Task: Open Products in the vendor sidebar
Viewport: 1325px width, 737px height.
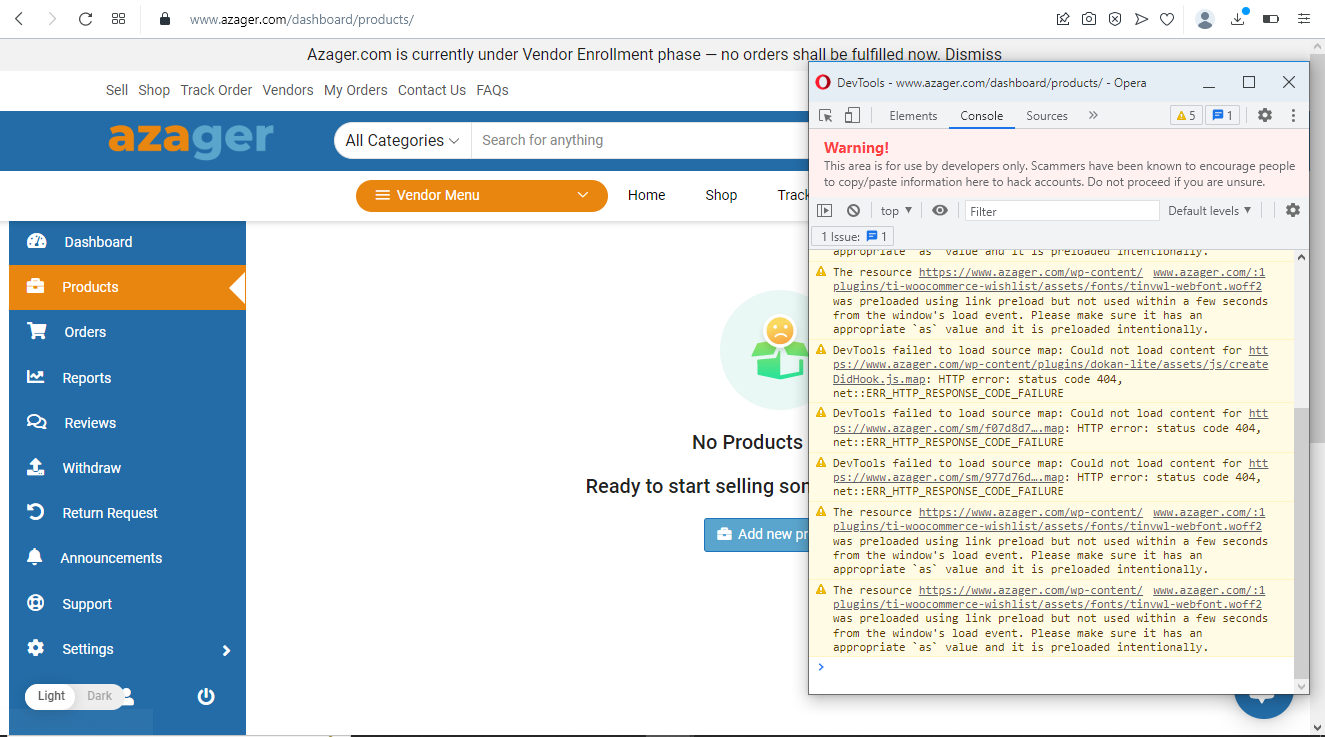Action: coord(127,287)
